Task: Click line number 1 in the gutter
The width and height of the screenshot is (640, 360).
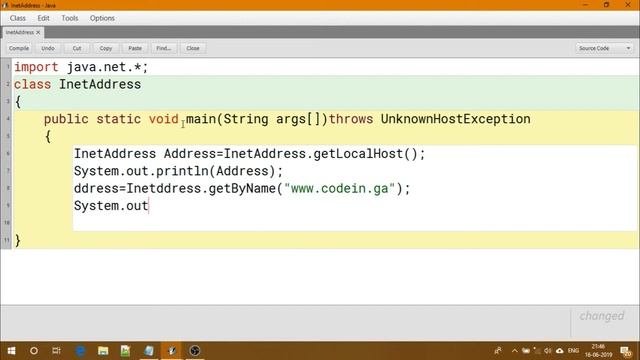Action: point(7,67)
